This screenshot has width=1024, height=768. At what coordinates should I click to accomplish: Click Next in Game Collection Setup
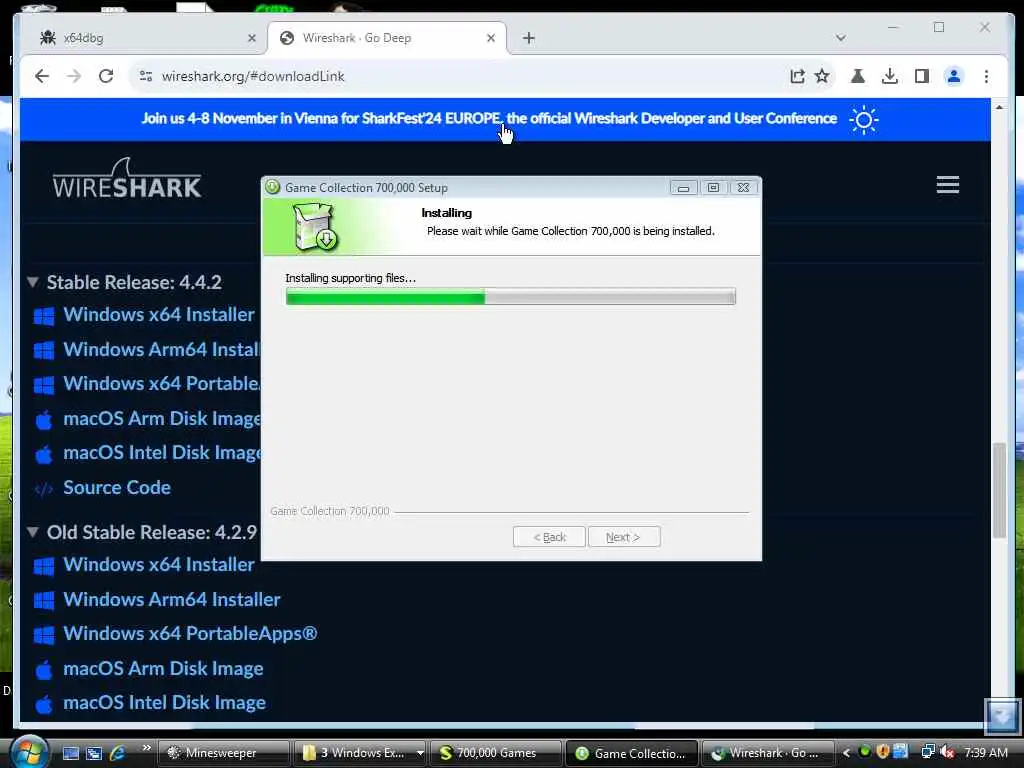tap(624, 537)
